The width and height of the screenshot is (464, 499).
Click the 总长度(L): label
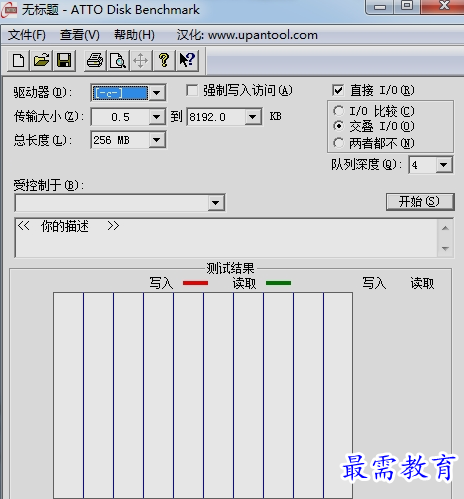pos(42,140)
